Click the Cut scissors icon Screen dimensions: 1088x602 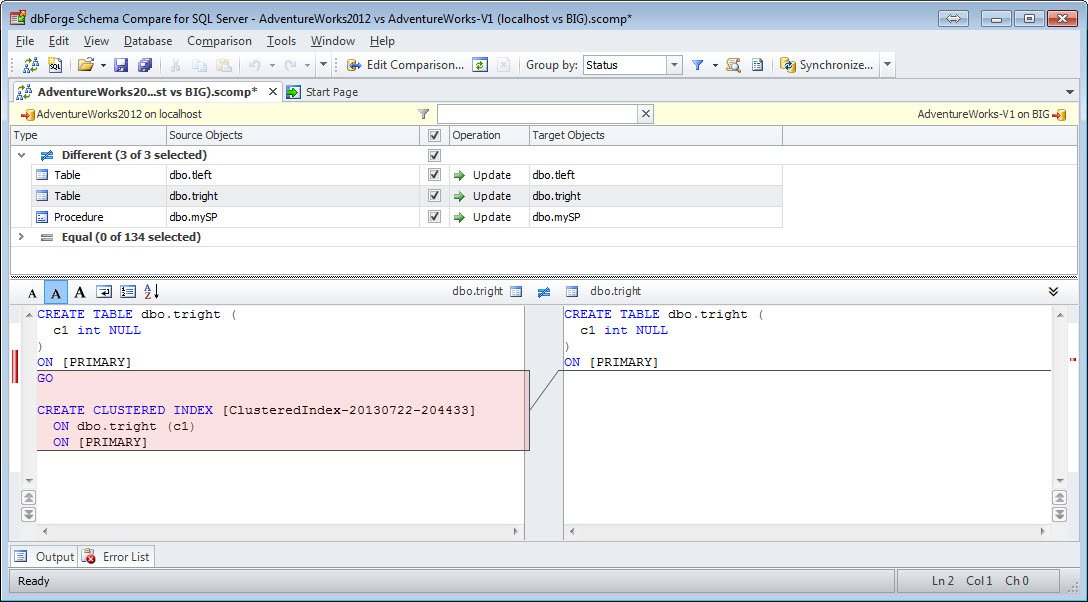point(176,65)
